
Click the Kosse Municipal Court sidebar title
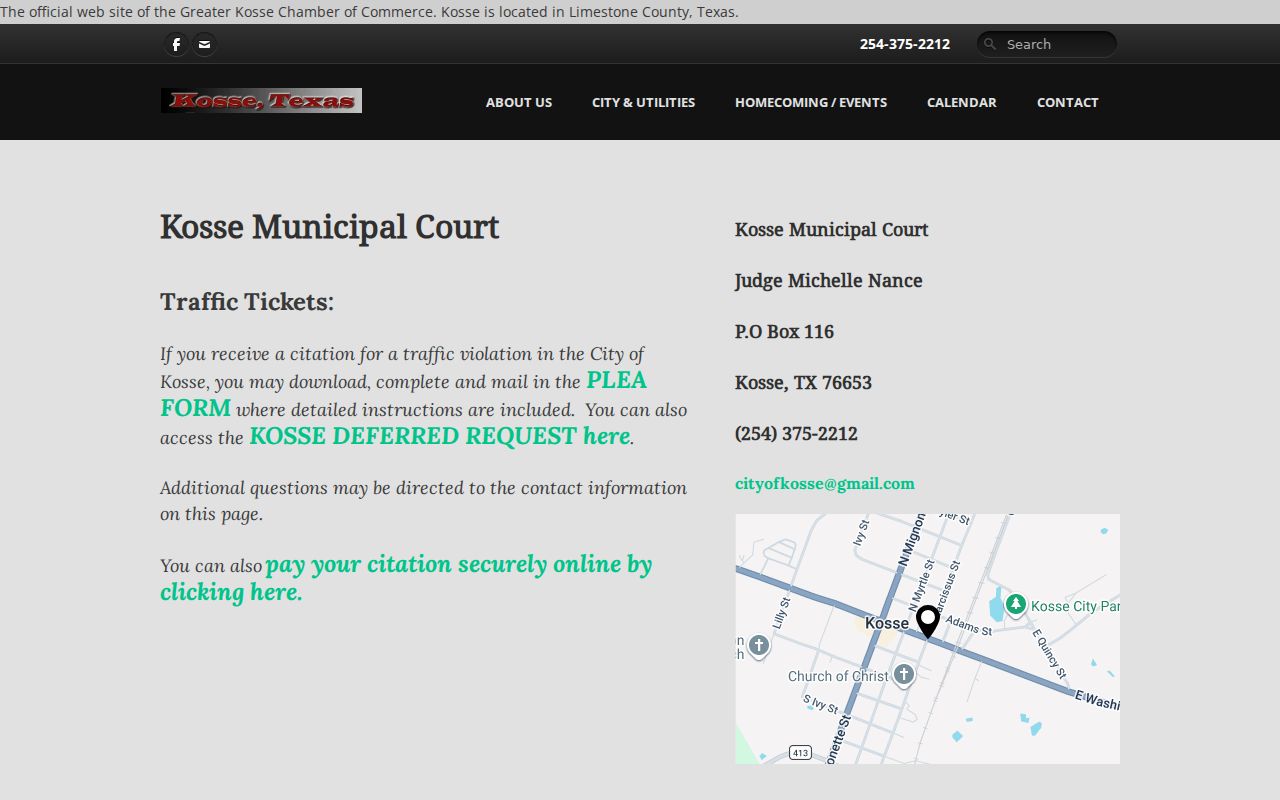(832, 230)
